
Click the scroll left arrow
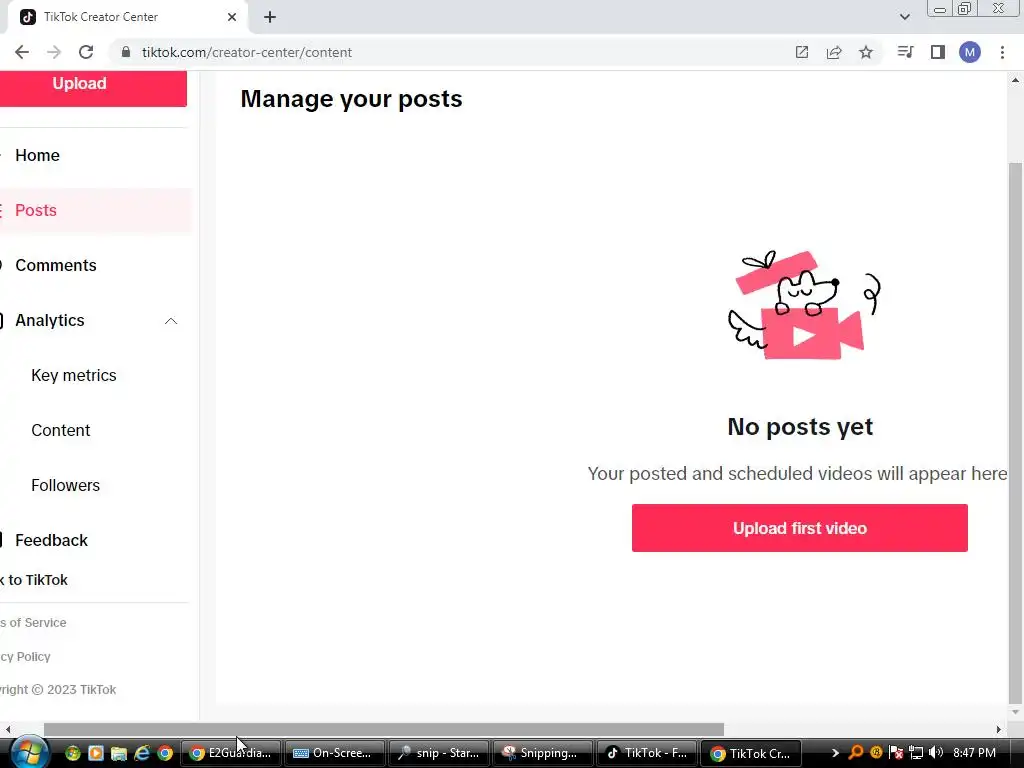[8, 729]
